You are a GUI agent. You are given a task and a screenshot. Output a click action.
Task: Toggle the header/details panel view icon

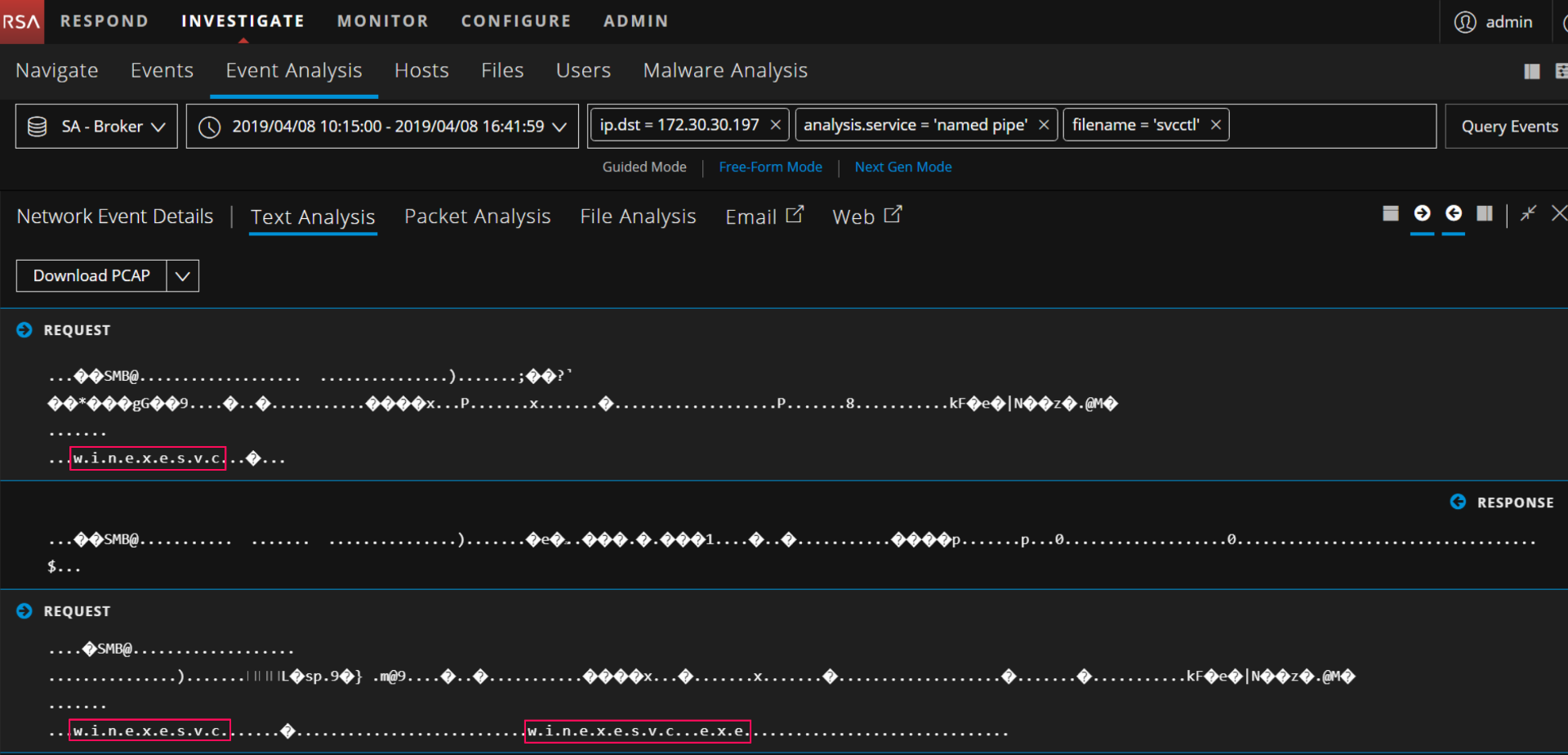click(1391, 214)
